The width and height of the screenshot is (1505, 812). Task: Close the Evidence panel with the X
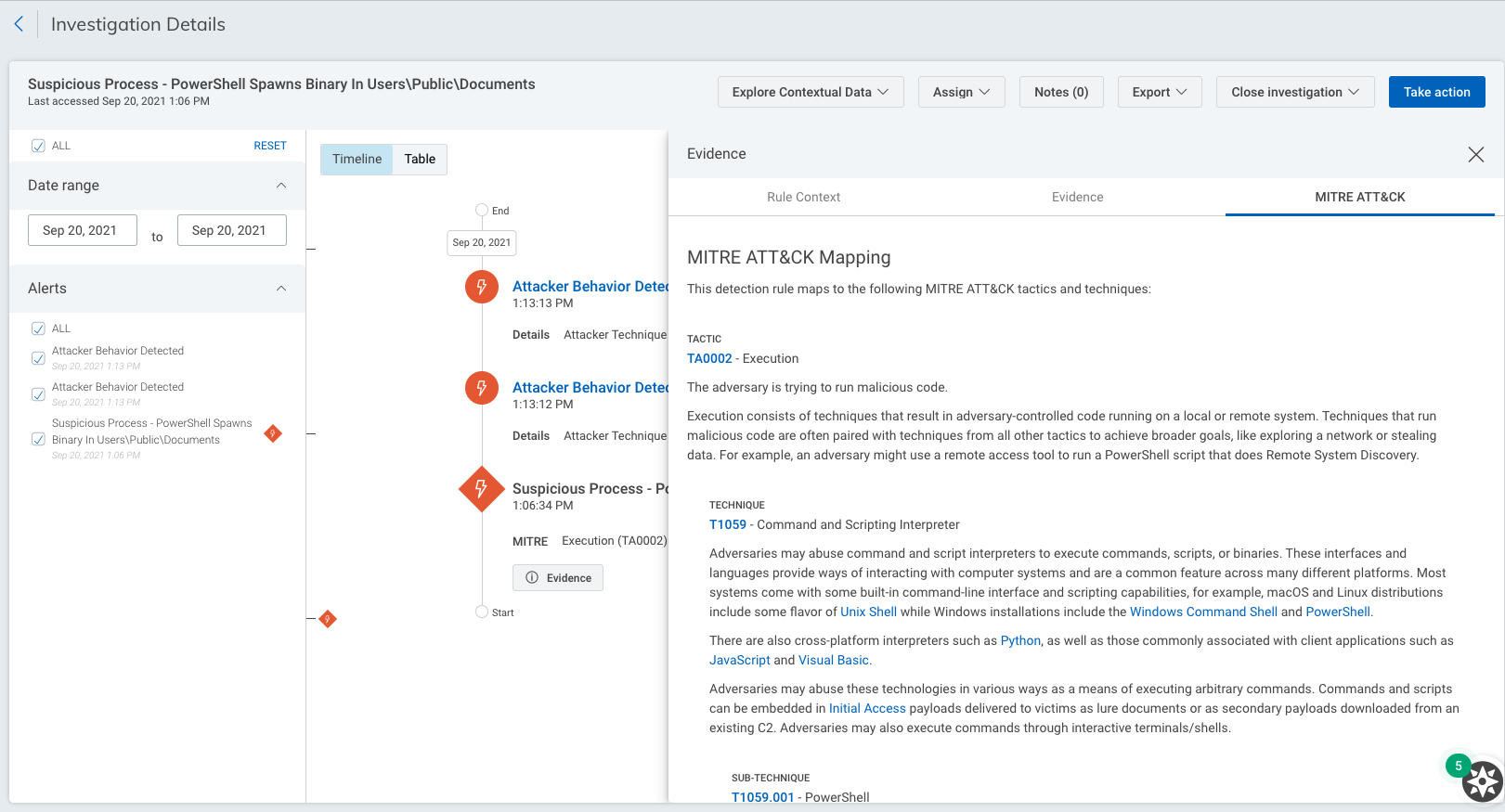point(1475,154)
